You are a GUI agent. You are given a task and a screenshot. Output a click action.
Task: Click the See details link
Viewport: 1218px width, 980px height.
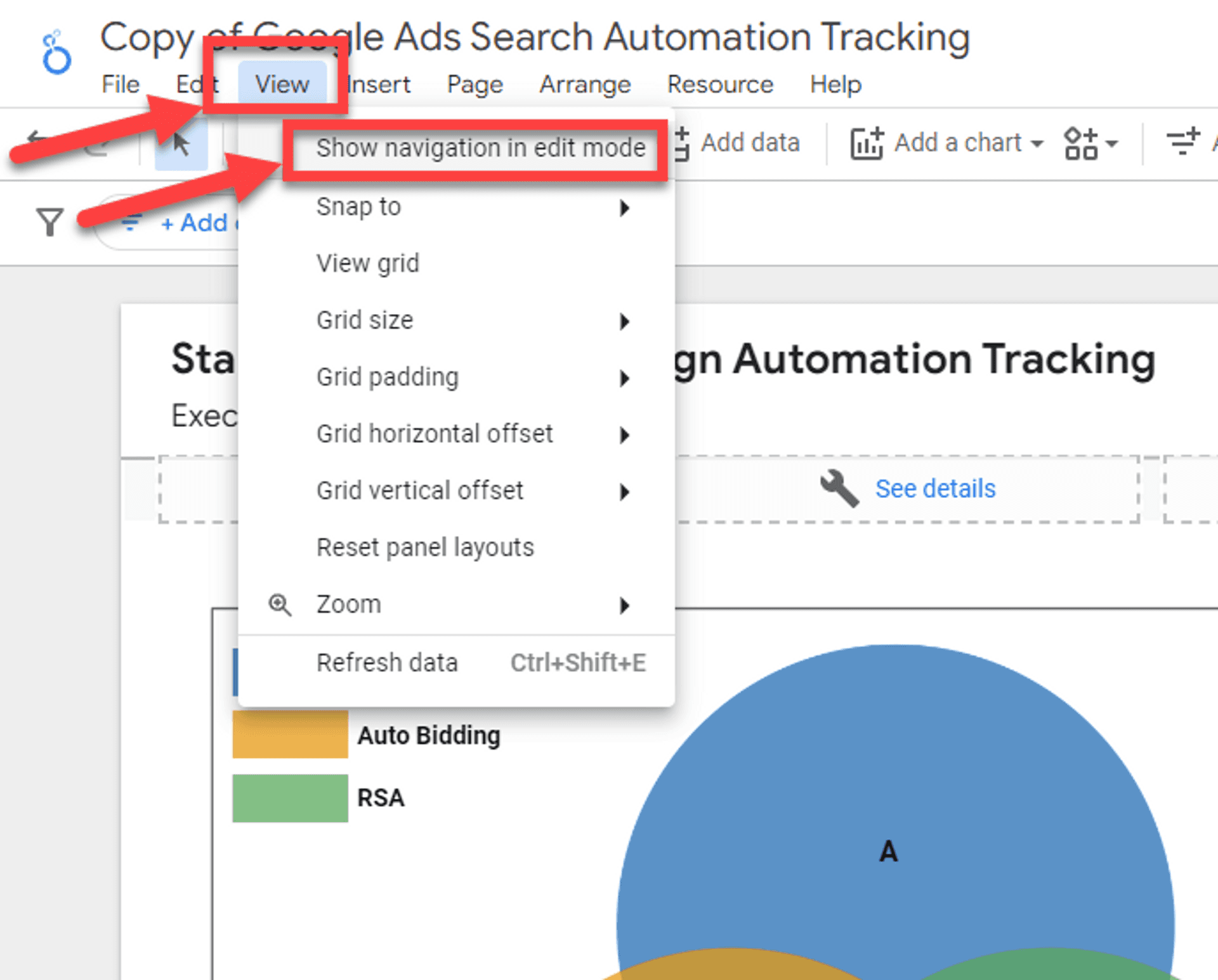click(935, 488)
